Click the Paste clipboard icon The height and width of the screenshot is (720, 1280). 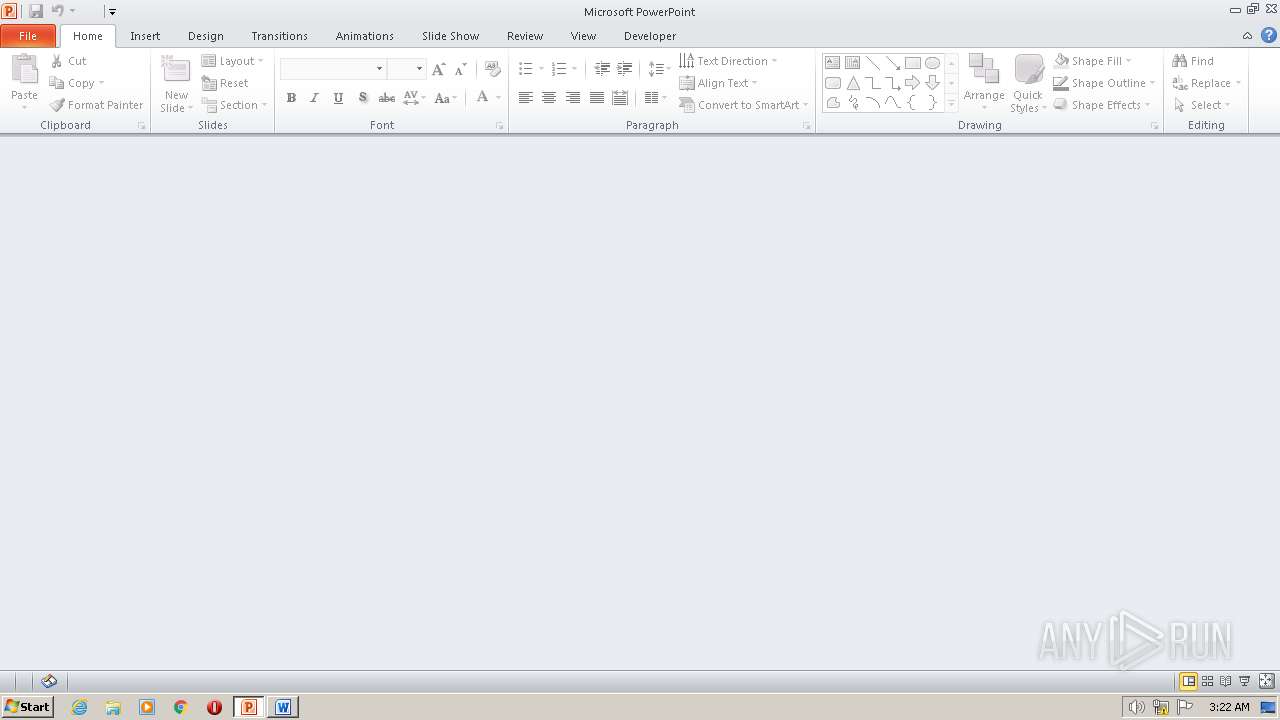[x=24, y=71]
